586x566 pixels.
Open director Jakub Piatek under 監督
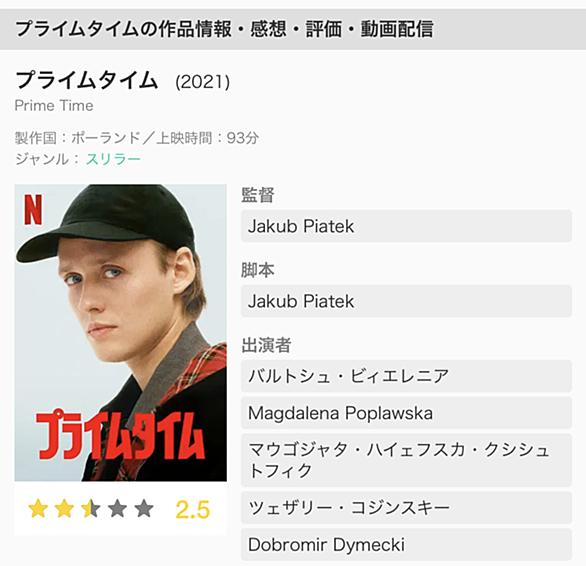pyautogui.click(x=406, y=226)
